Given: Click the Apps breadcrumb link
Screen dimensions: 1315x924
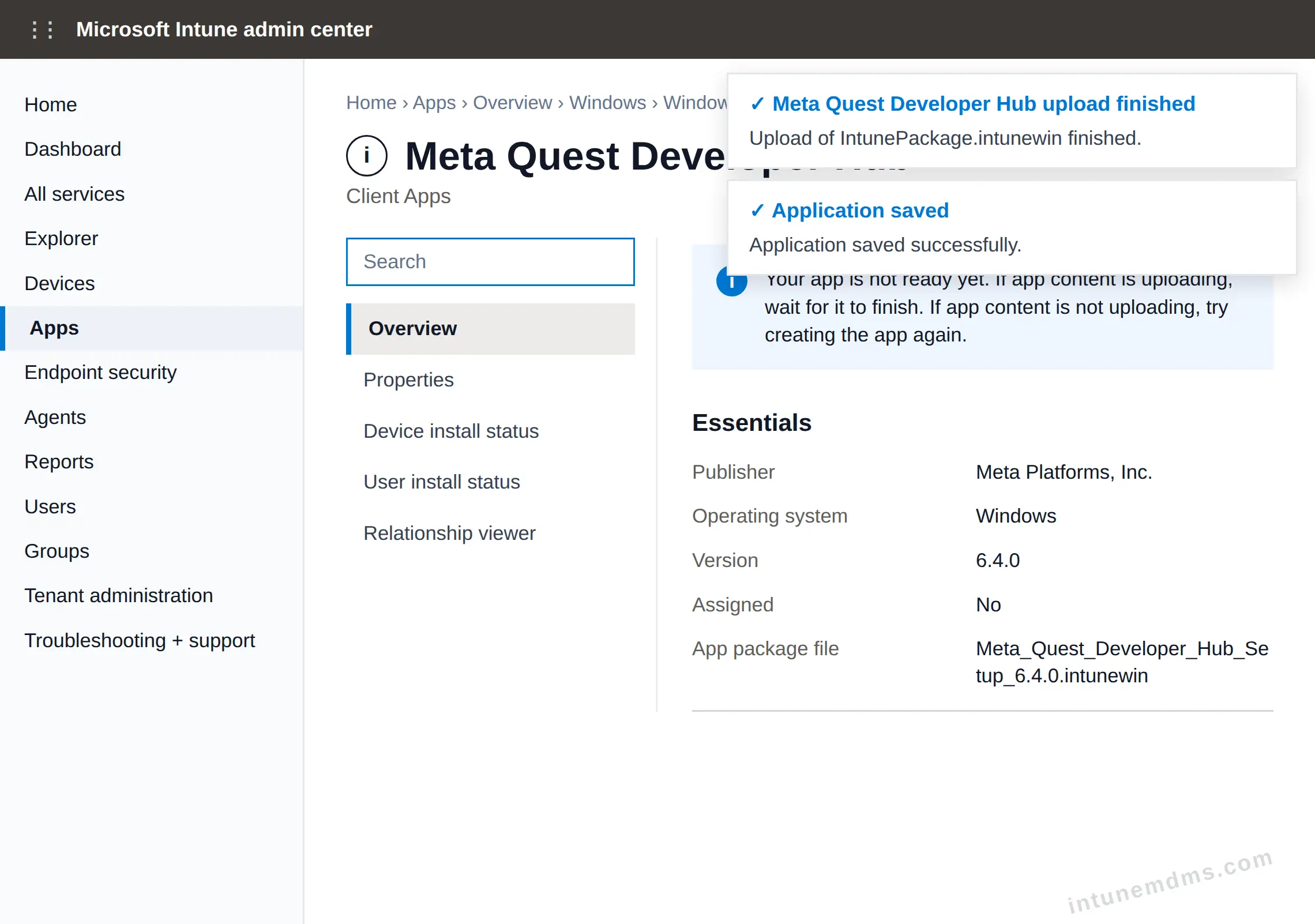Looking at the screenshot, I should point(434,103).
